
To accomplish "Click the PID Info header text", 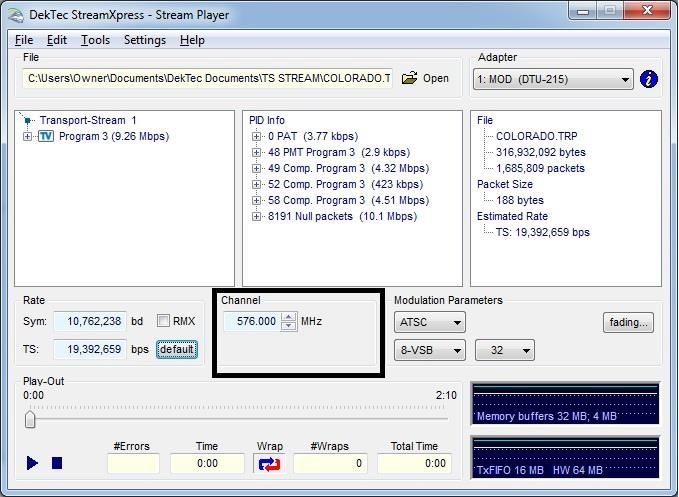I will click(x=267, y=120).
